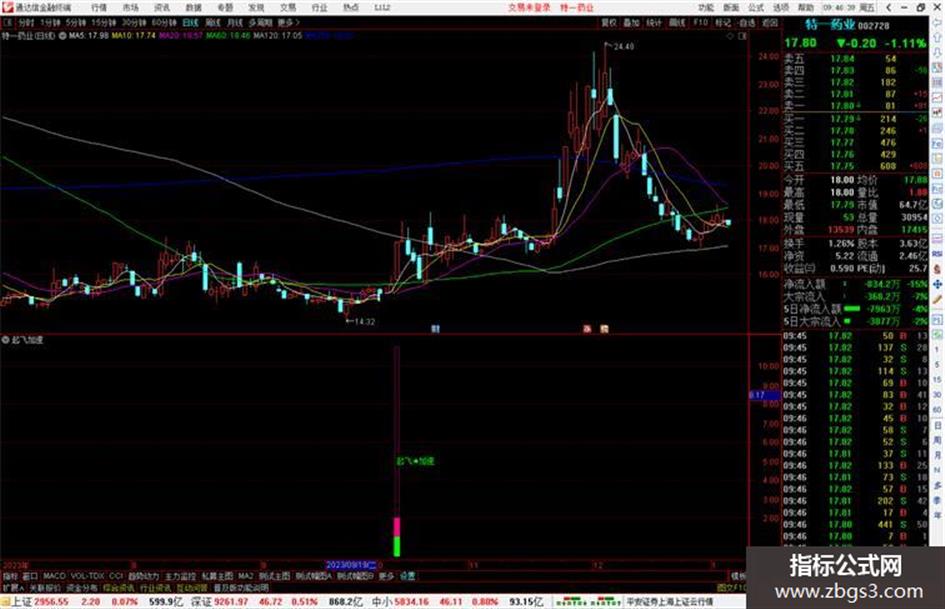945x609 pixels.
Task: Open the 行情 menu
Action: coord(99,8)
